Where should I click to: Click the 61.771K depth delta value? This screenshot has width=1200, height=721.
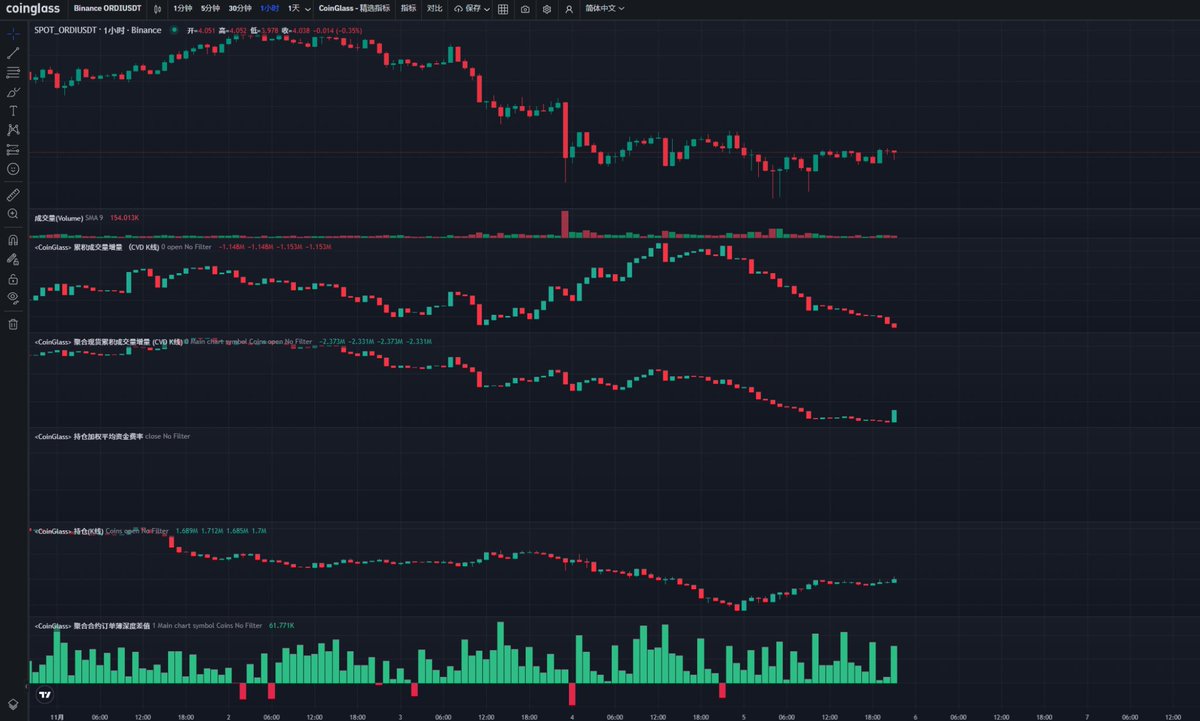coord(282,625)
